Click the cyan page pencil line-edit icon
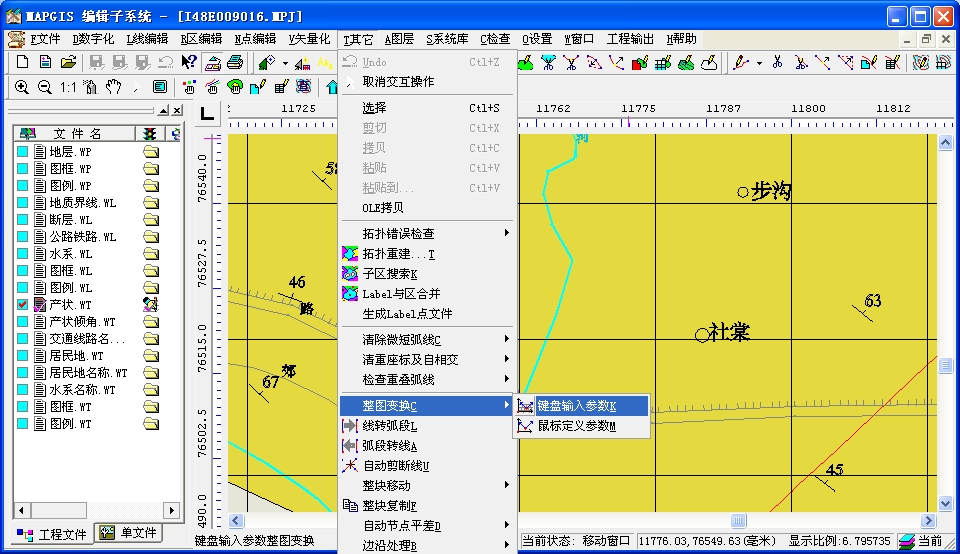 point(869,62)
